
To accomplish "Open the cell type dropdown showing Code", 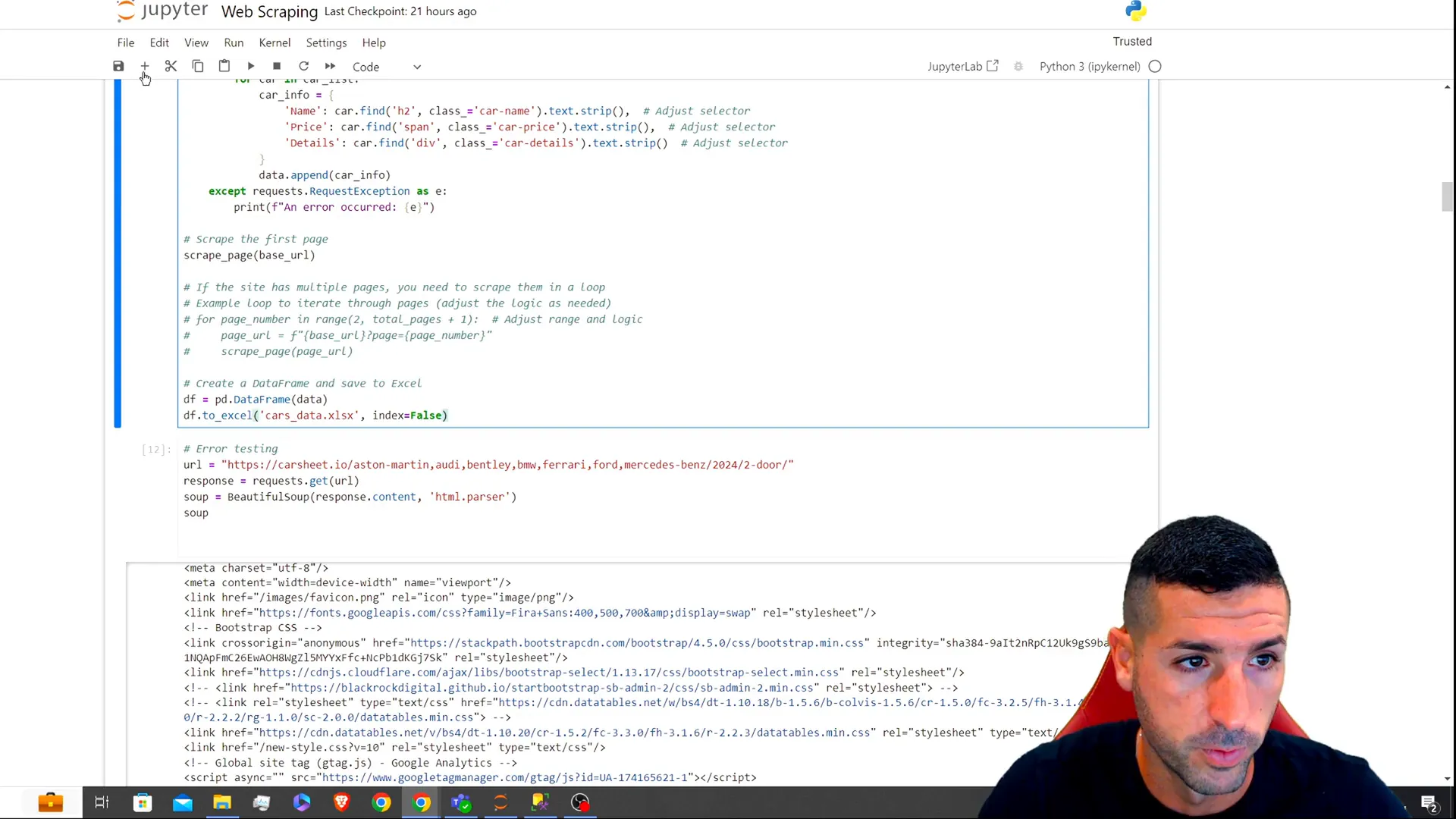I will pyautogui.click(x=387, y=67).
